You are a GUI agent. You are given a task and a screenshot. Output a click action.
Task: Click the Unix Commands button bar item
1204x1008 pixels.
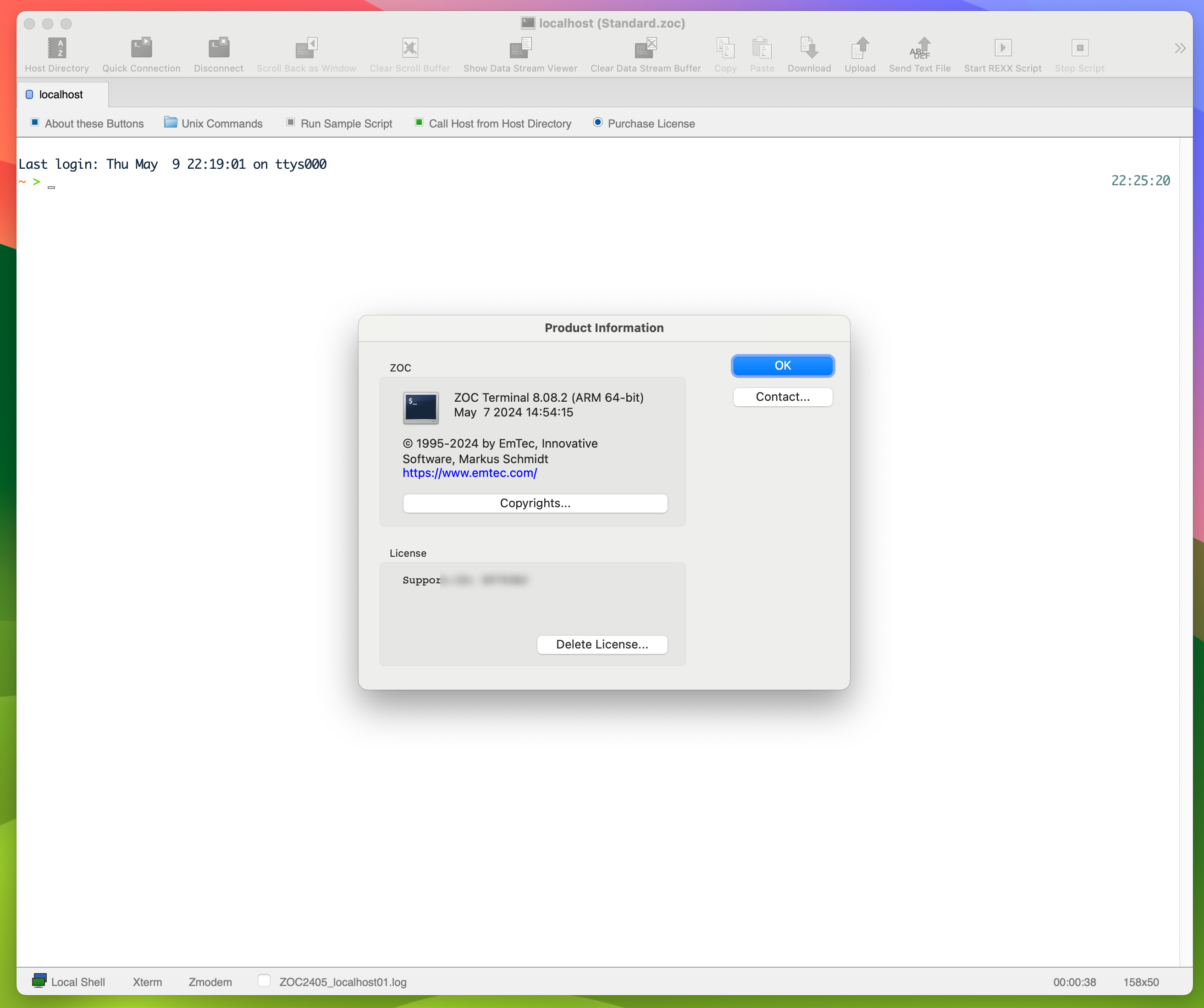213,124
